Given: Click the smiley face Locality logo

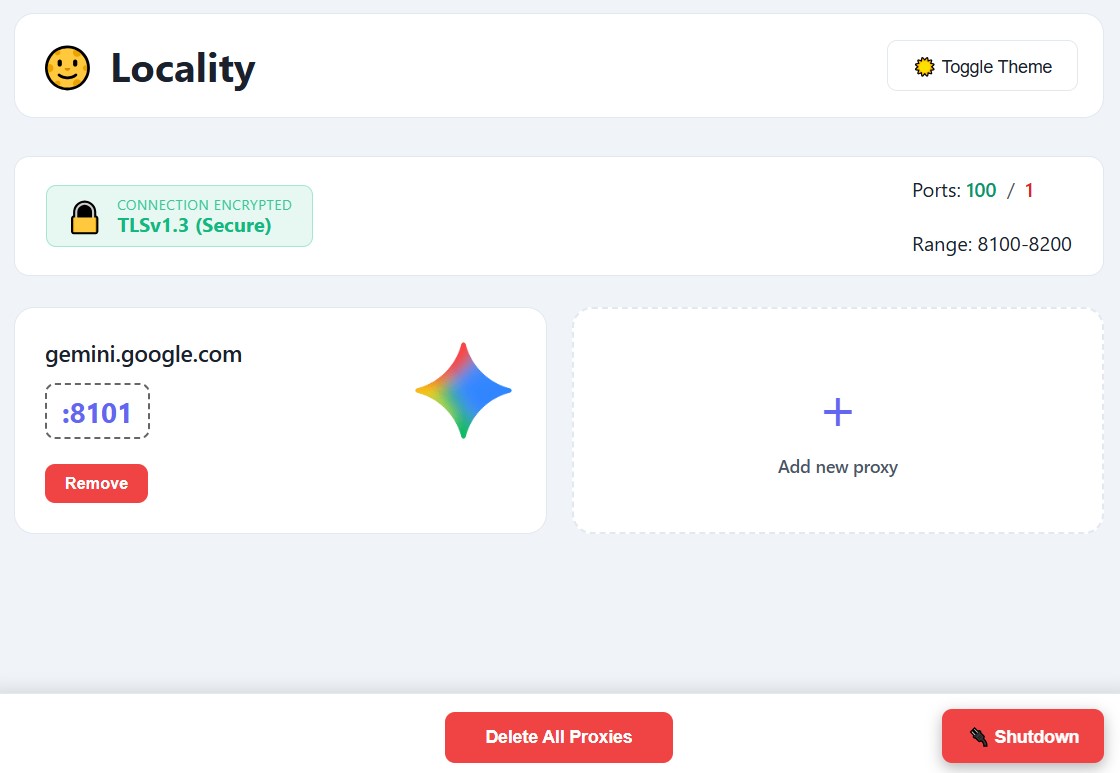Looking at the screenshot, I should pos(68,68).
